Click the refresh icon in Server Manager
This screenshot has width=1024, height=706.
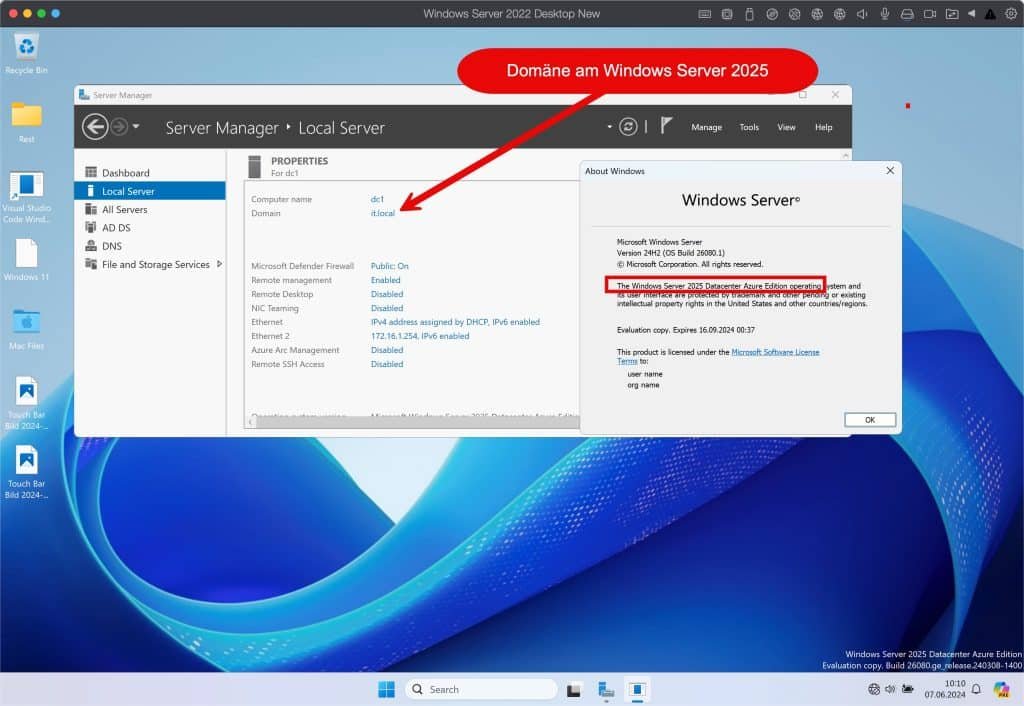pos(628,127)
